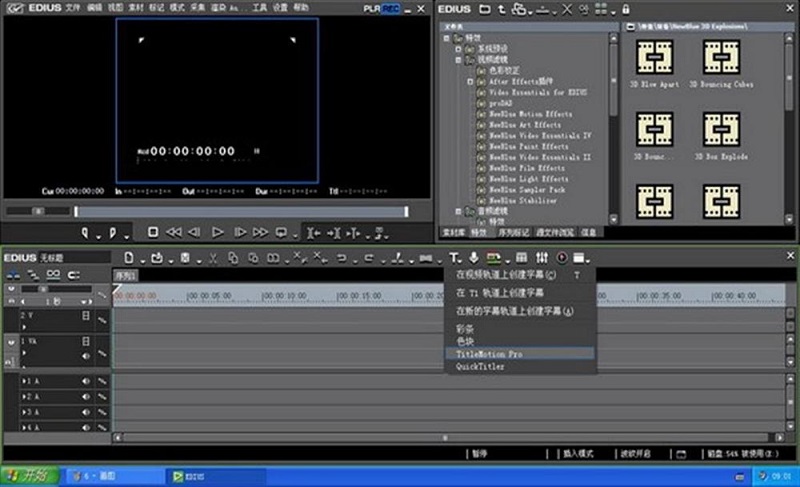Switch to the 素材库 tab

[x=453, y=232]
